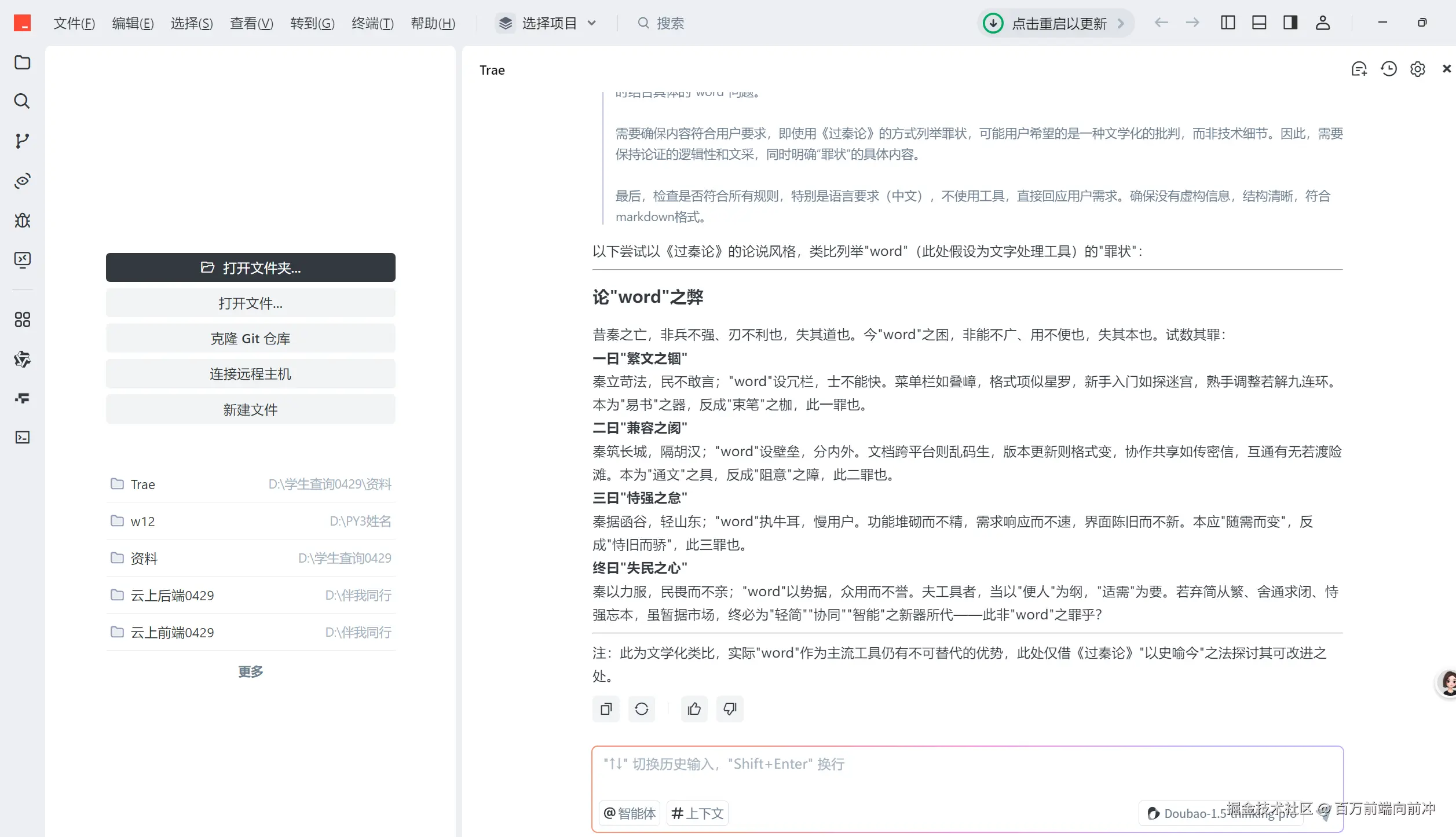Open the 帮助(H) menu
The width and height of the screenshot is (1456, 837).
click(x=433, y=23)
